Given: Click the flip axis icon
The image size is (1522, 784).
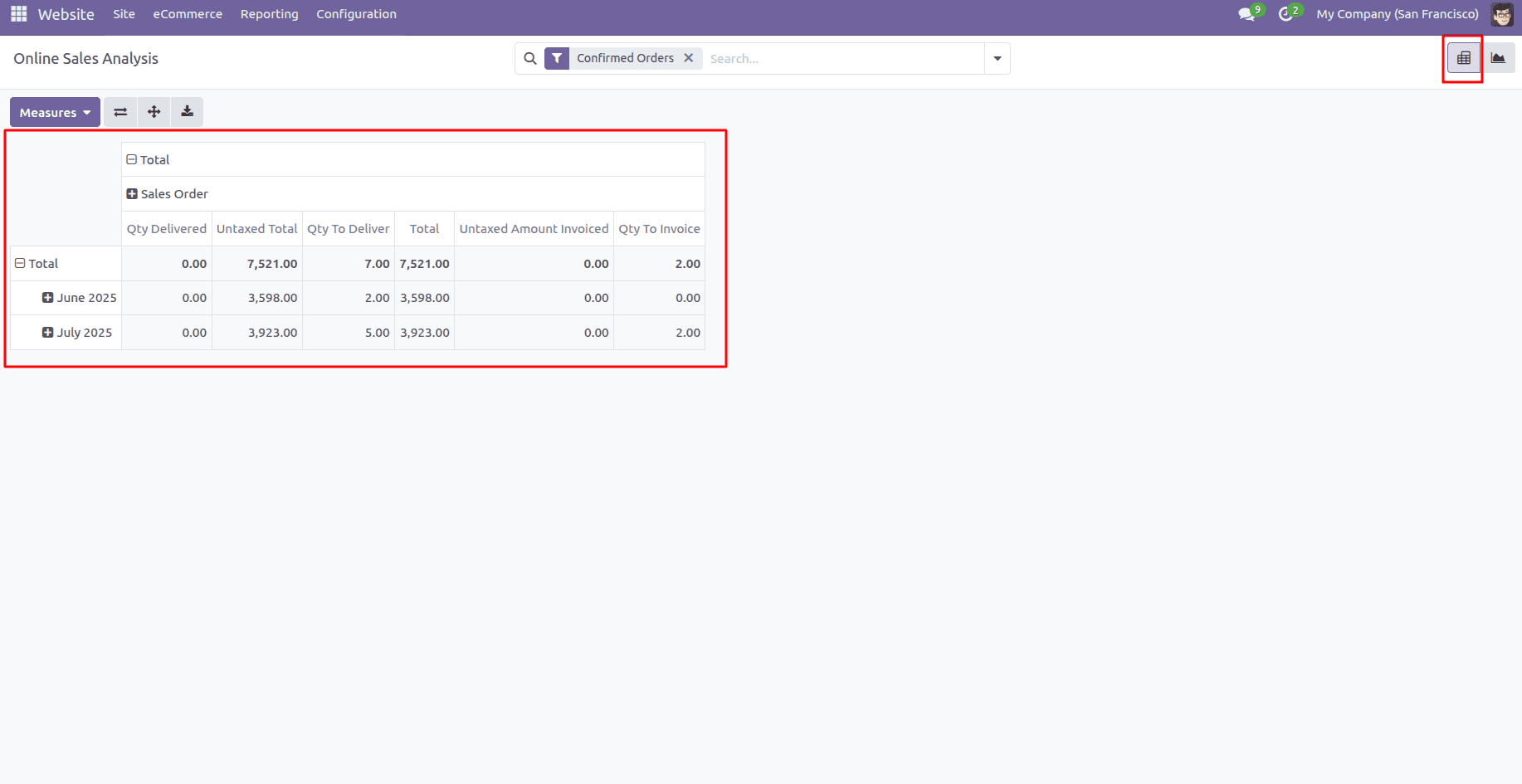Looking at the screenshot, I should coord(120,112).
